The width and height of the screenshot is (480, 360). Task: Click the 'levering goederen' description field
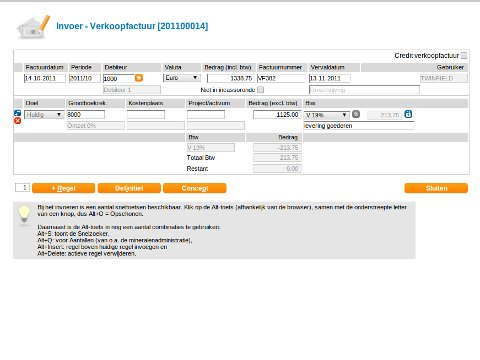359,126
